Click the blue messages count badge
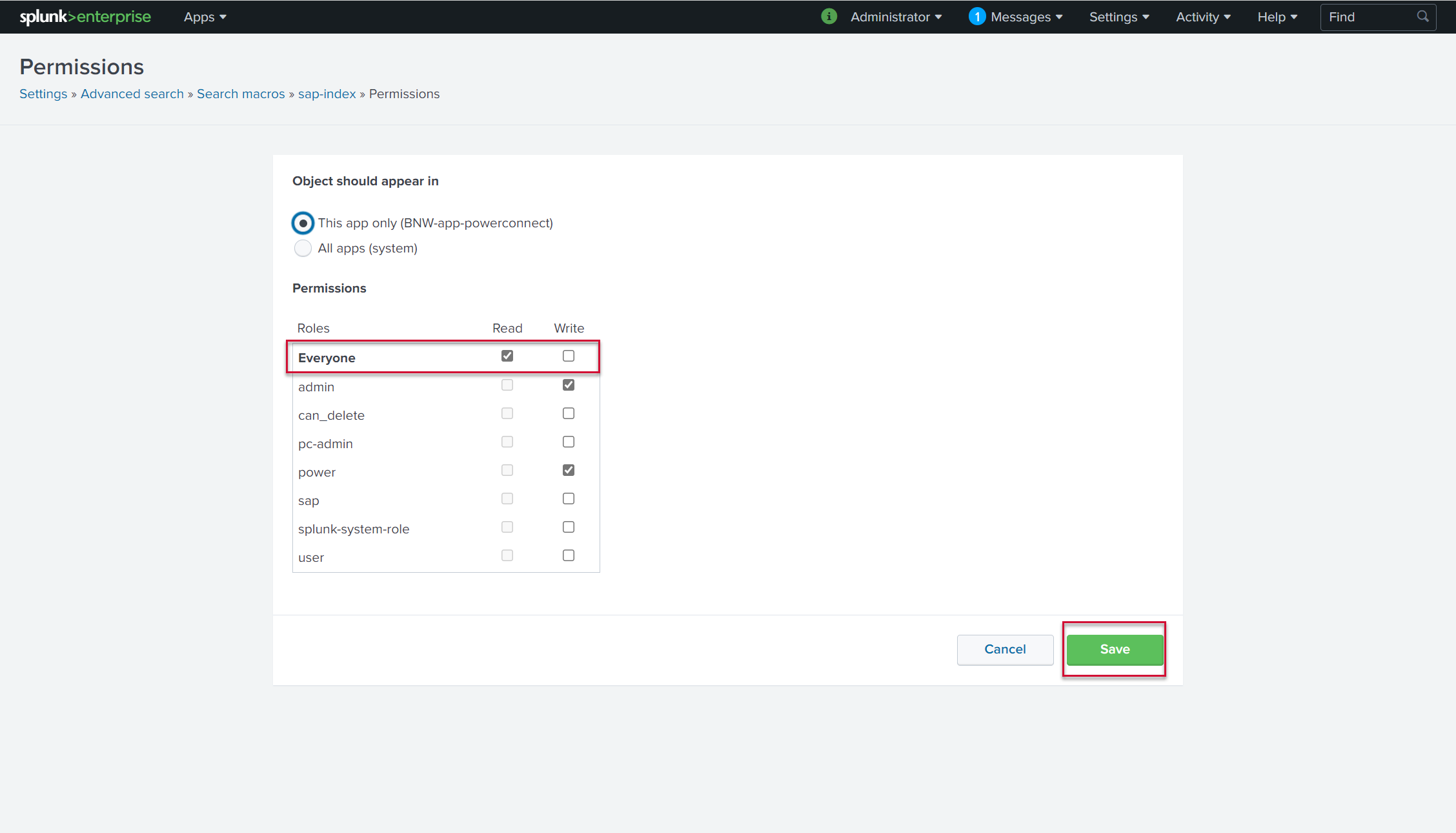 click(x=977, y=17)
